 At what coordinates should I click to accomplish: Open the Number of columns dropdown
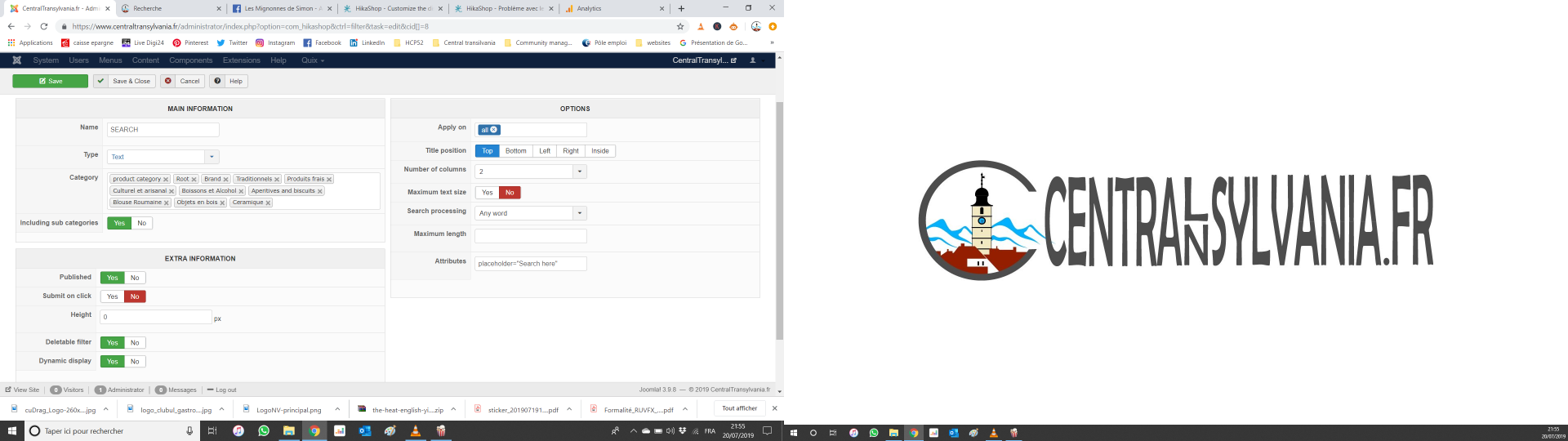(531, 171)
